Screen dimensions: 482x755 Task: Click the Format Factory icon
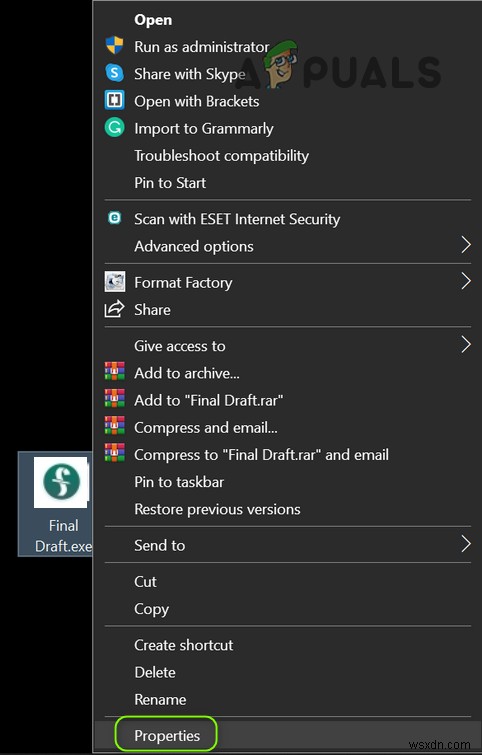click(x=115, y=282)
